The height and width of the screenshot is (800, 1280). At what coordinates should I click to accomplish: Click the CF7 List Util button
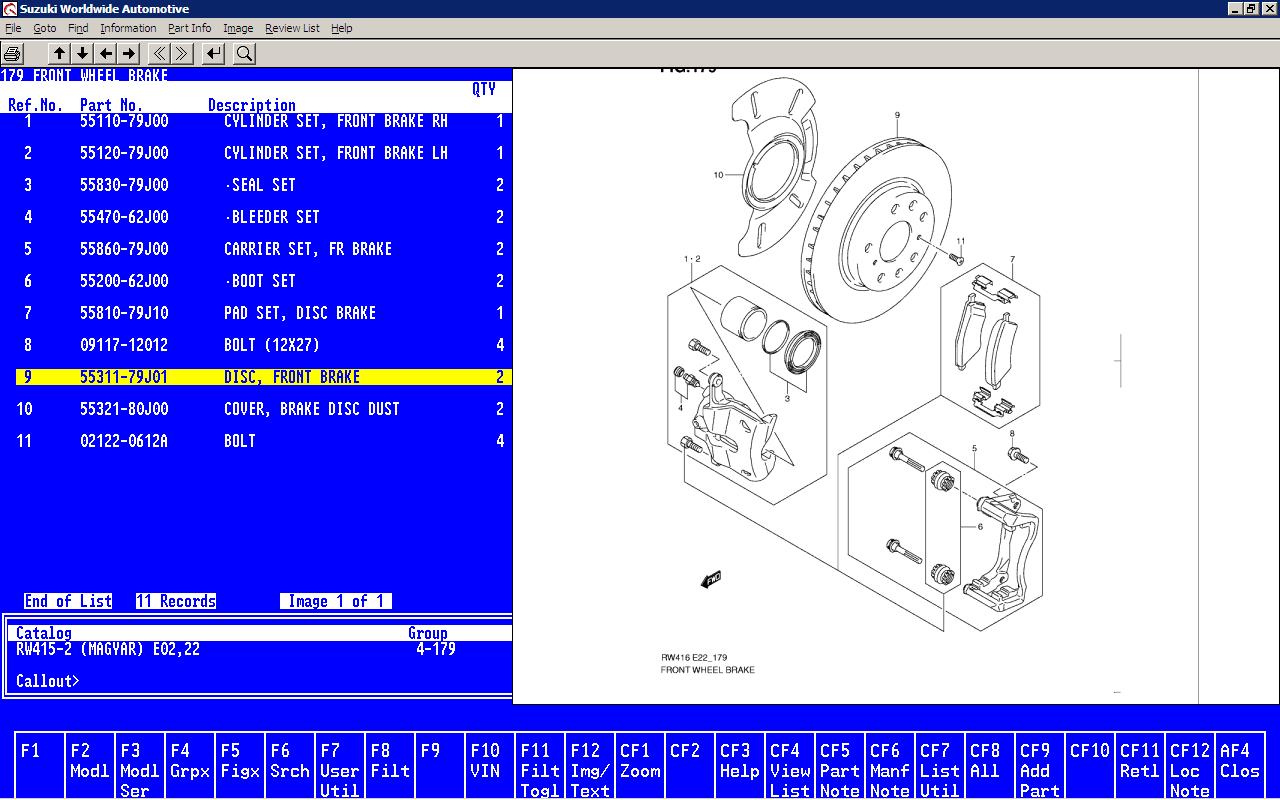click(940, 766)
